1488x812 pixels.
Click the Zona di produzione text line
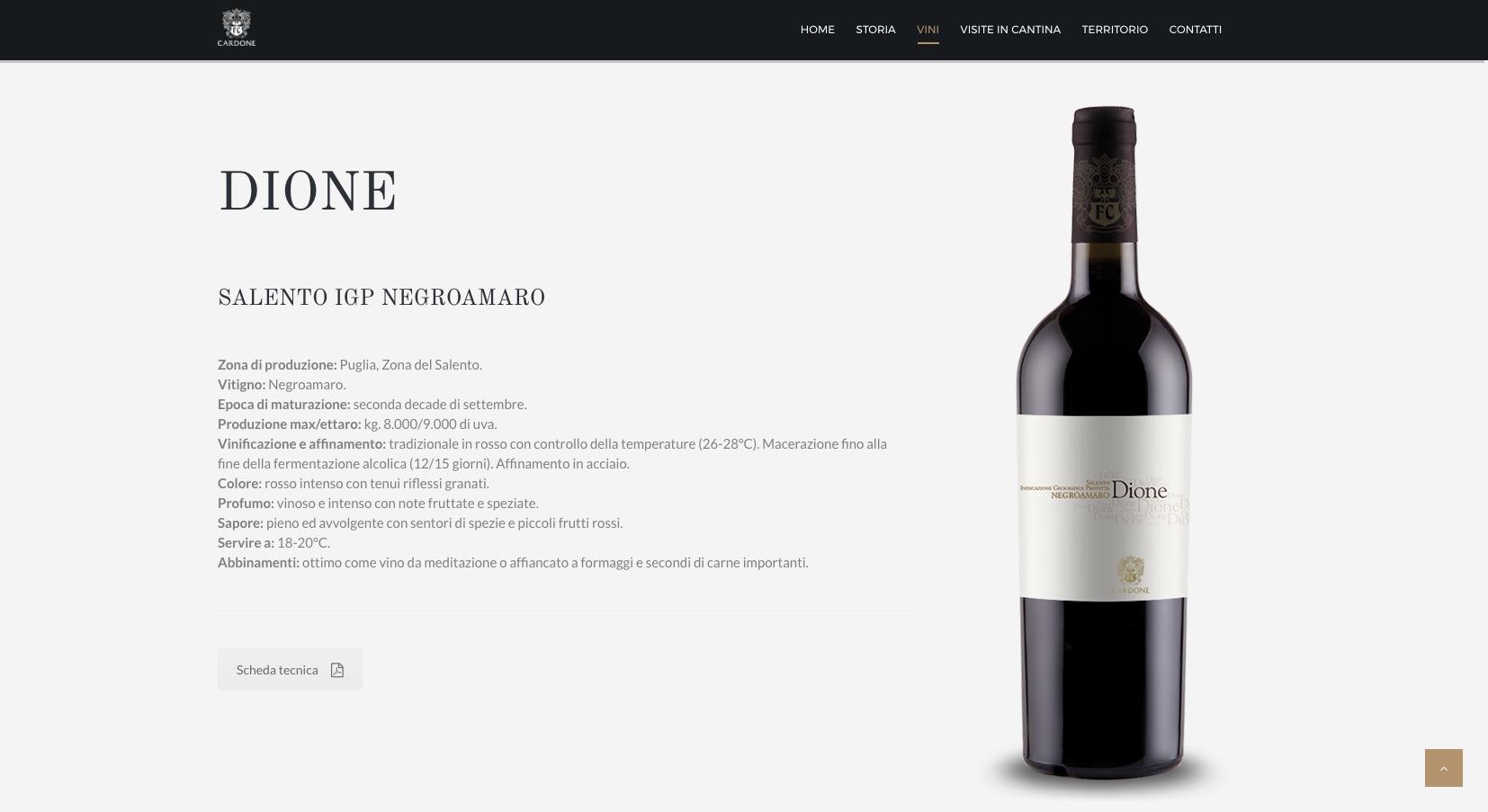(350, 364)
